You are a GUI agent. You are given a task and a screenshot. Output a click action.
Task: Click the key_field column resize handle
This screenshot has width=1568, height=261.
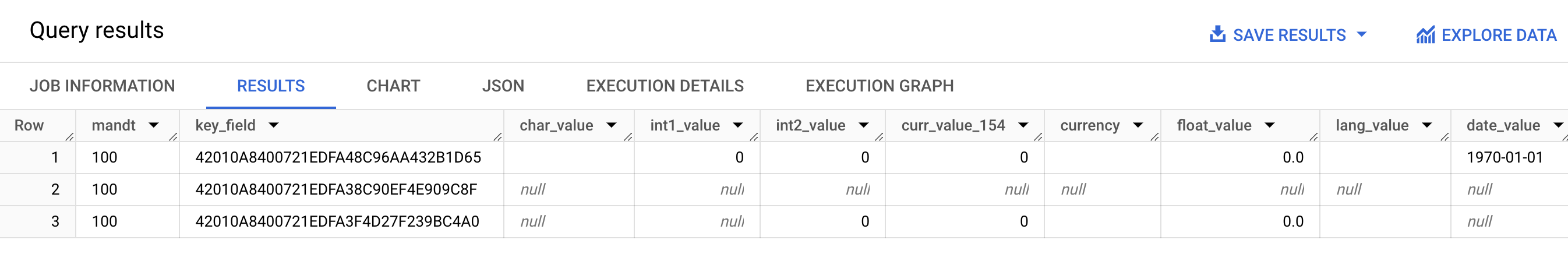click(498, 137)
